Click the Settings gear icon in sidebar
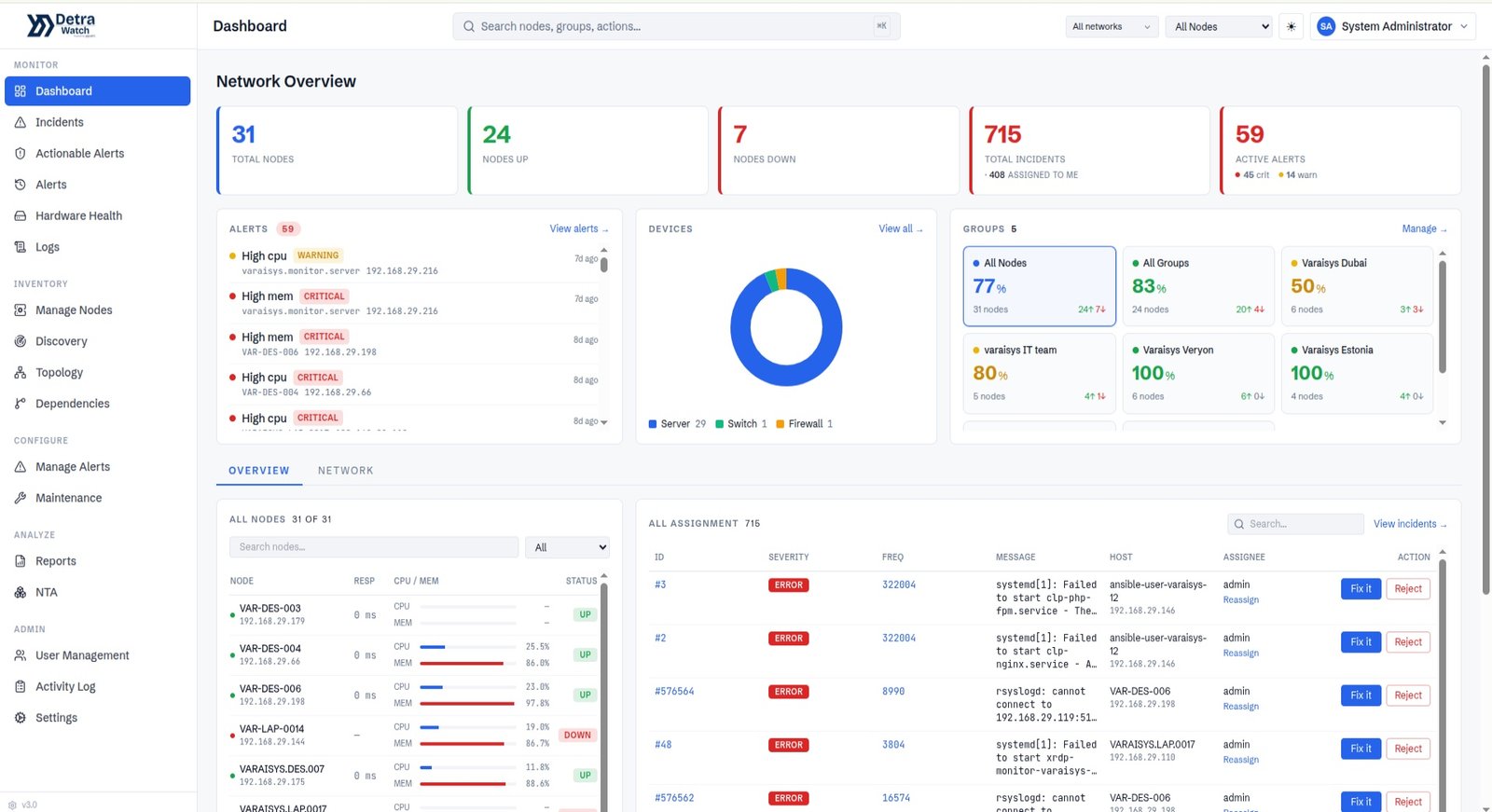 point(21,718)
